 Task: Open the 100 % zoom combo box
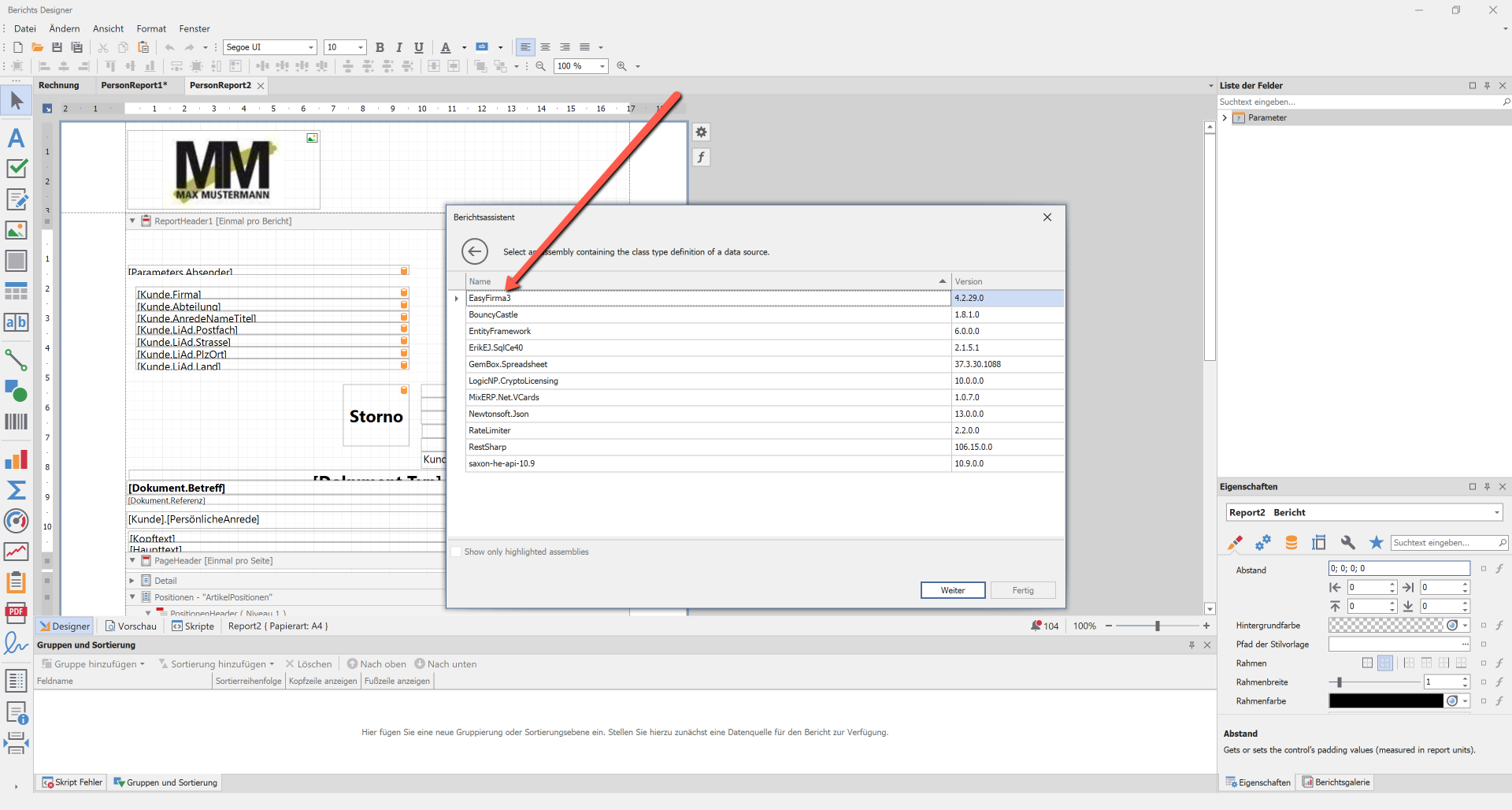coord(602,66)
